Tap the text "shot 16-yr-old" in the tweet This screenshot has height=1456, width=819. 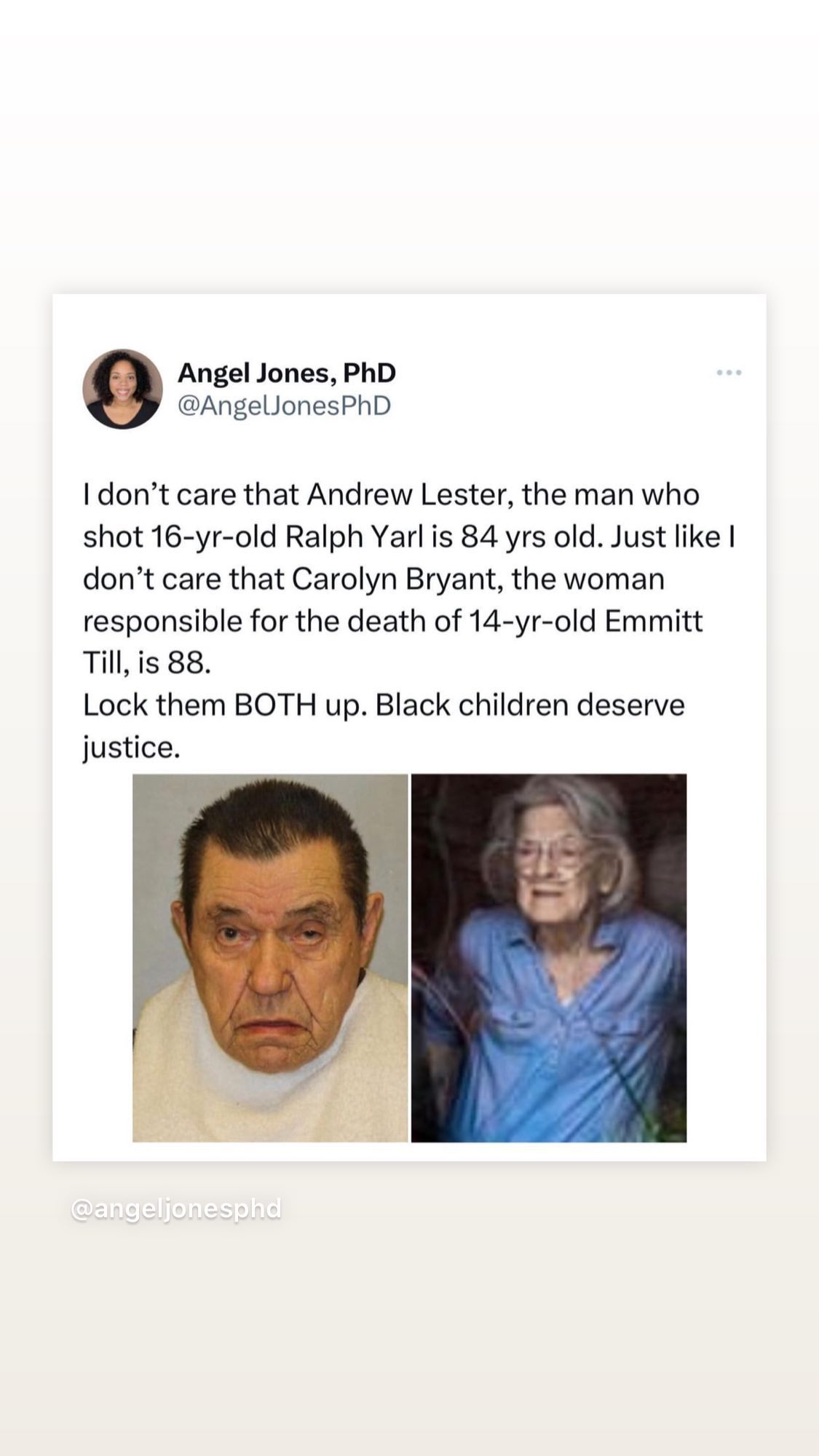pyautogui.click(x=180, y=537)
